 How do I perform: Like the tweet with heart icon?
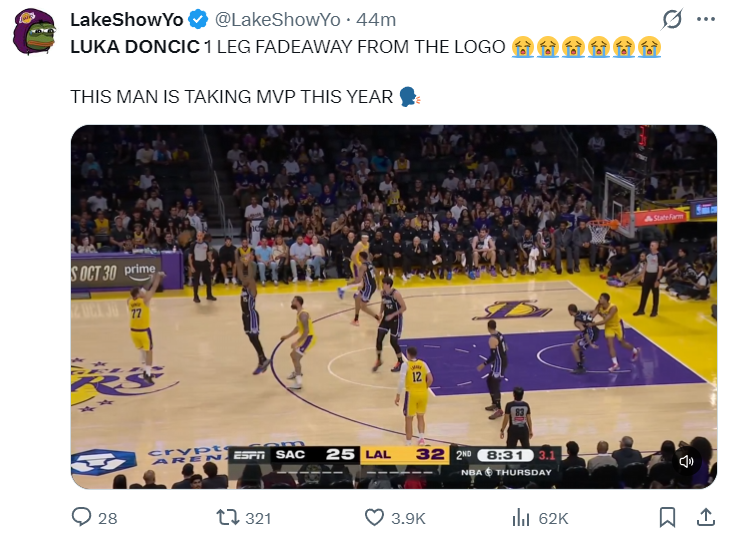coord(374,517)
